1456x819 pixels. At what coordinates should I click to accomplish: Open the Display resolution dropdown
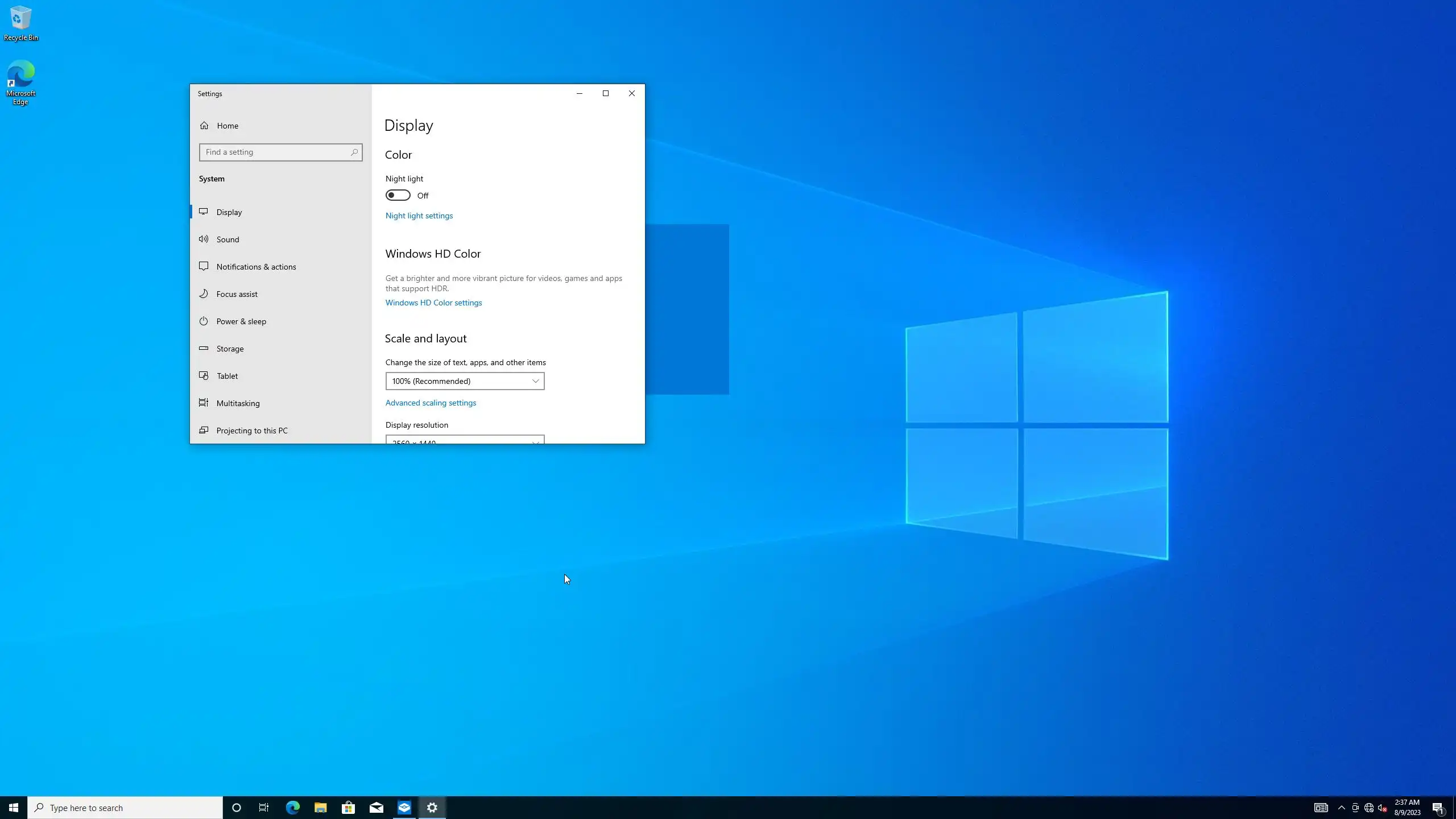[x=465, y=440]
